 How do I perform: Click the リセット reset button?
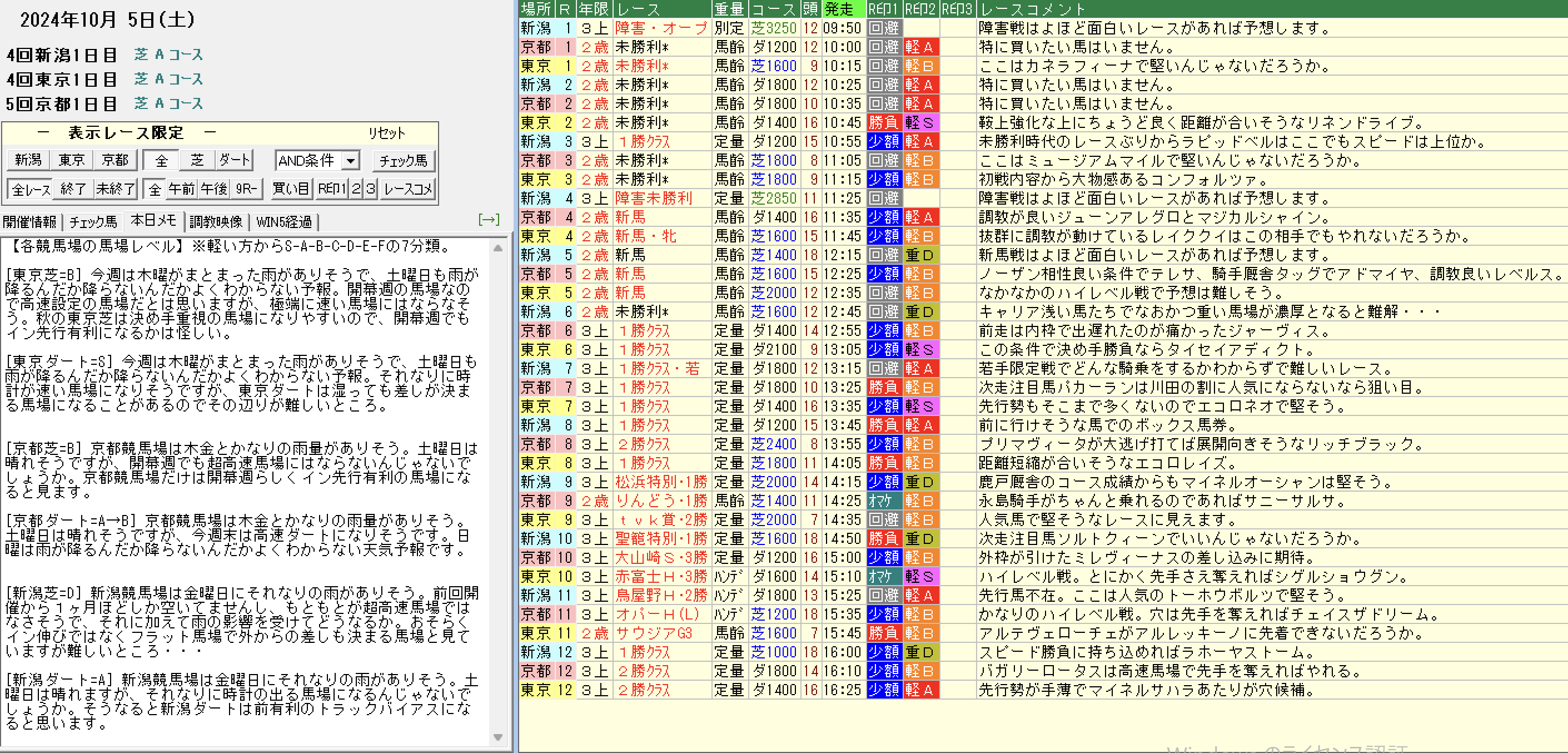pyautogui.click(x=386, y=133)
